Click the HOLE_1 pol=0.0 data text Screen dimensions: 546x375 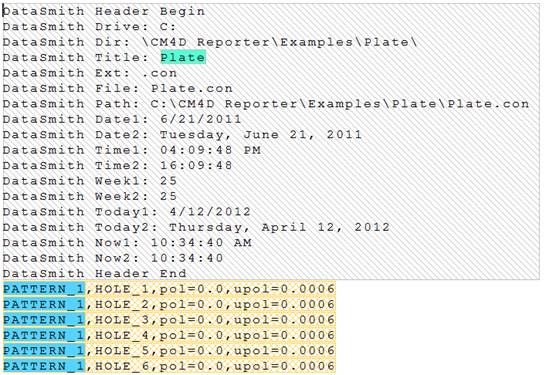(x=191, y=289)
